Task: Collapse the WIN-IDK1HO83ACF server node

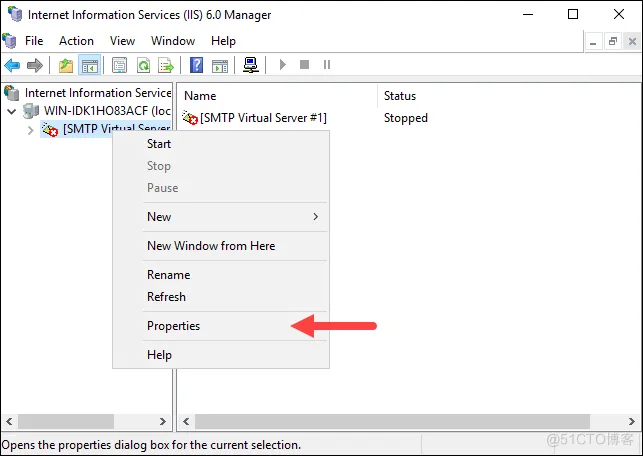Action: (12, 111)
